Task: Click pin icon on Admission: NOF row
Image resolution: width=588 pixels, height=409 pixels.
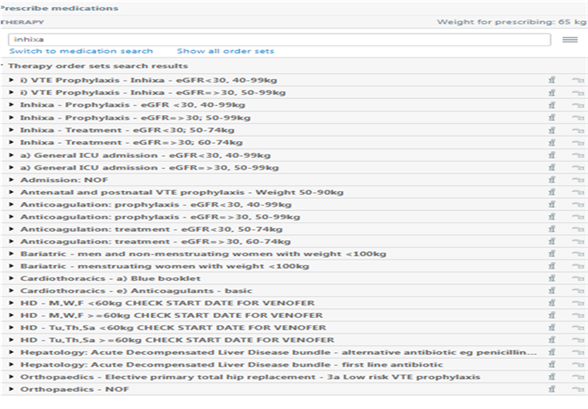Action: 552,180
